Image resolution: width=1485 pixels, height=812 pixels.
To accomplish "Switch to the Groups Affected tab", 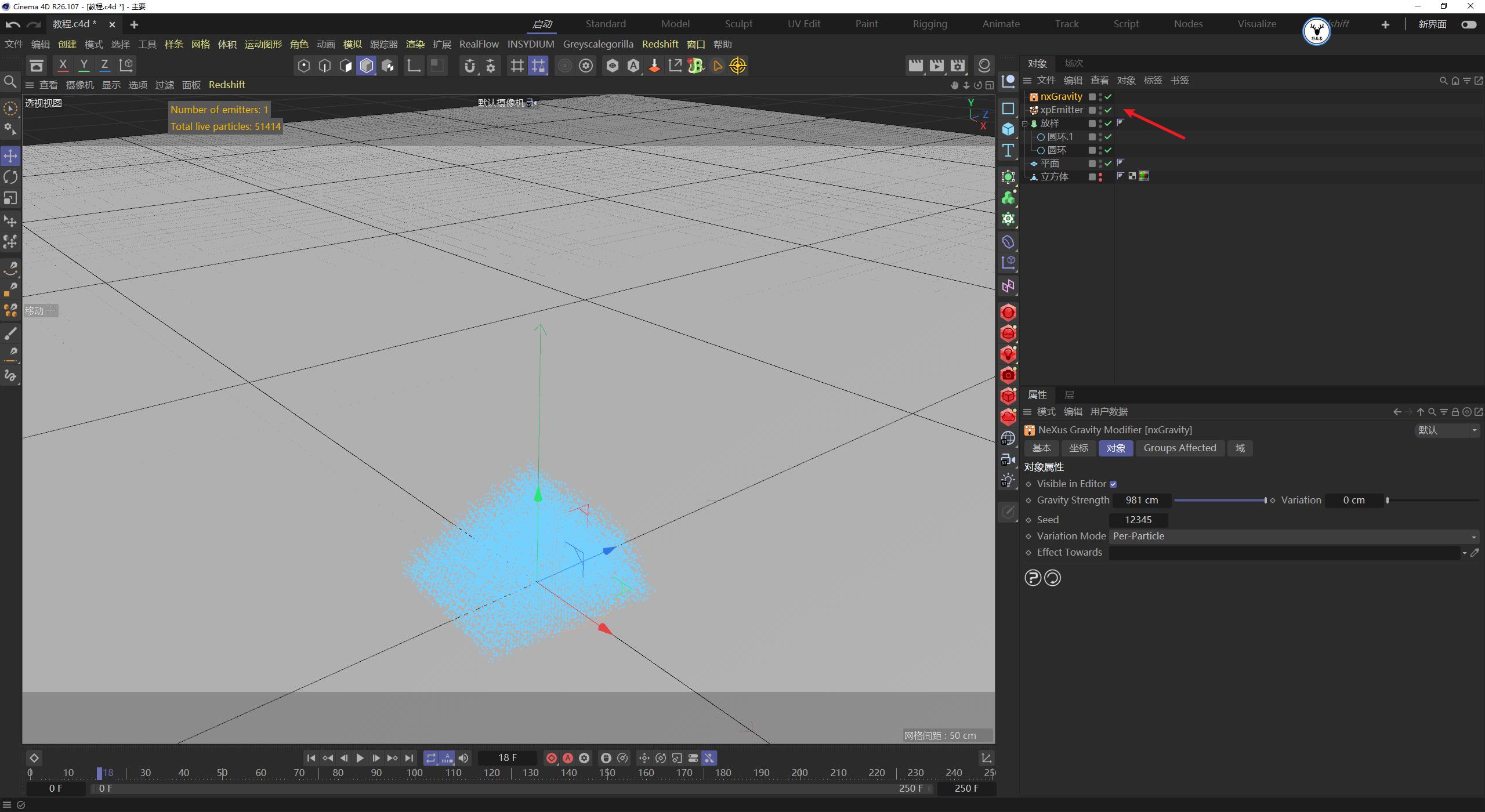I will pos(1180,448).
